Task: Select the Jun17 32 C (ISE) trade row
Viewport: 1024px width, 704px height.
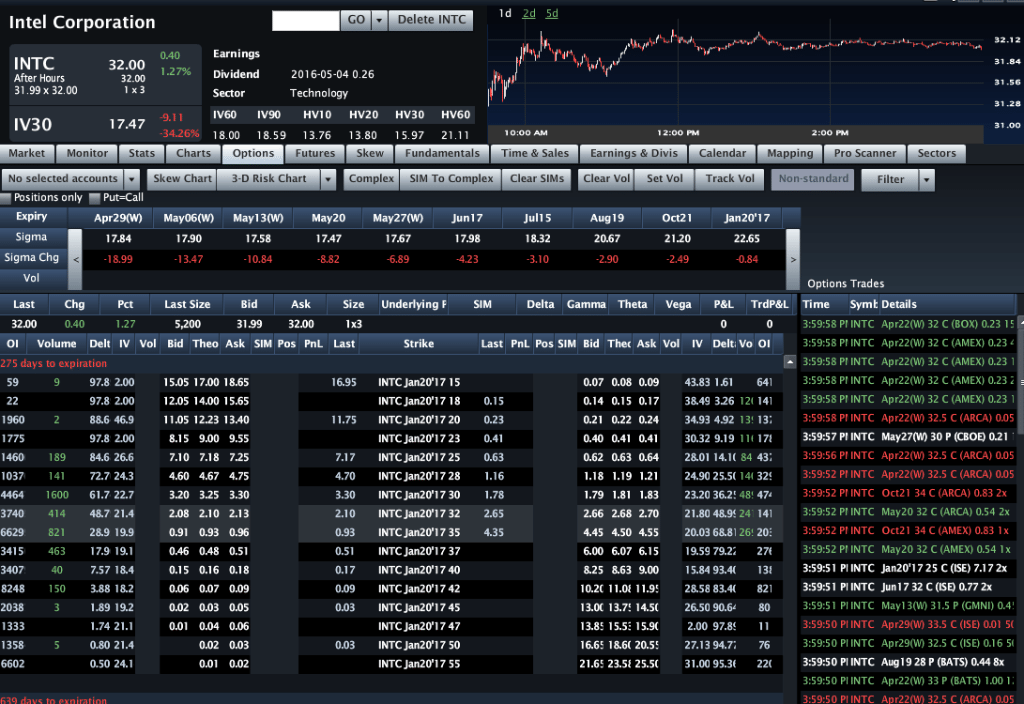Action: point(908,587)
